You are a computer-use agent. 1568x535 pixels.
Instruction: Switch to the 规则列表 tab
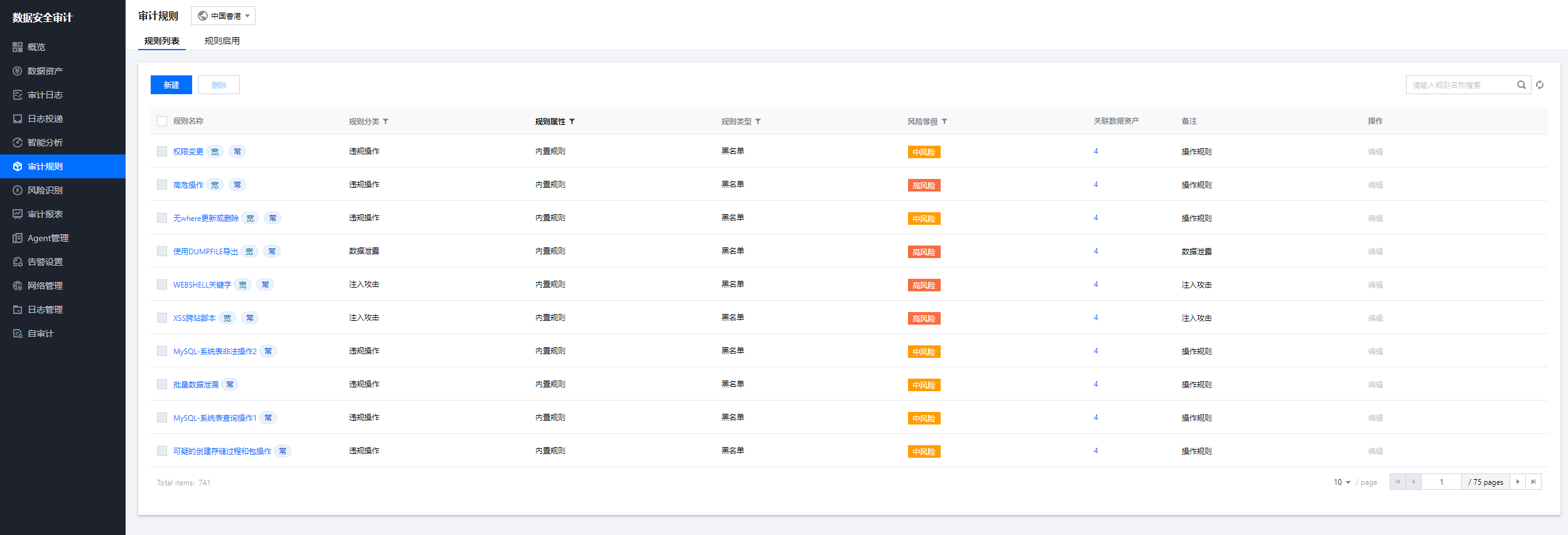coord(162,41)
